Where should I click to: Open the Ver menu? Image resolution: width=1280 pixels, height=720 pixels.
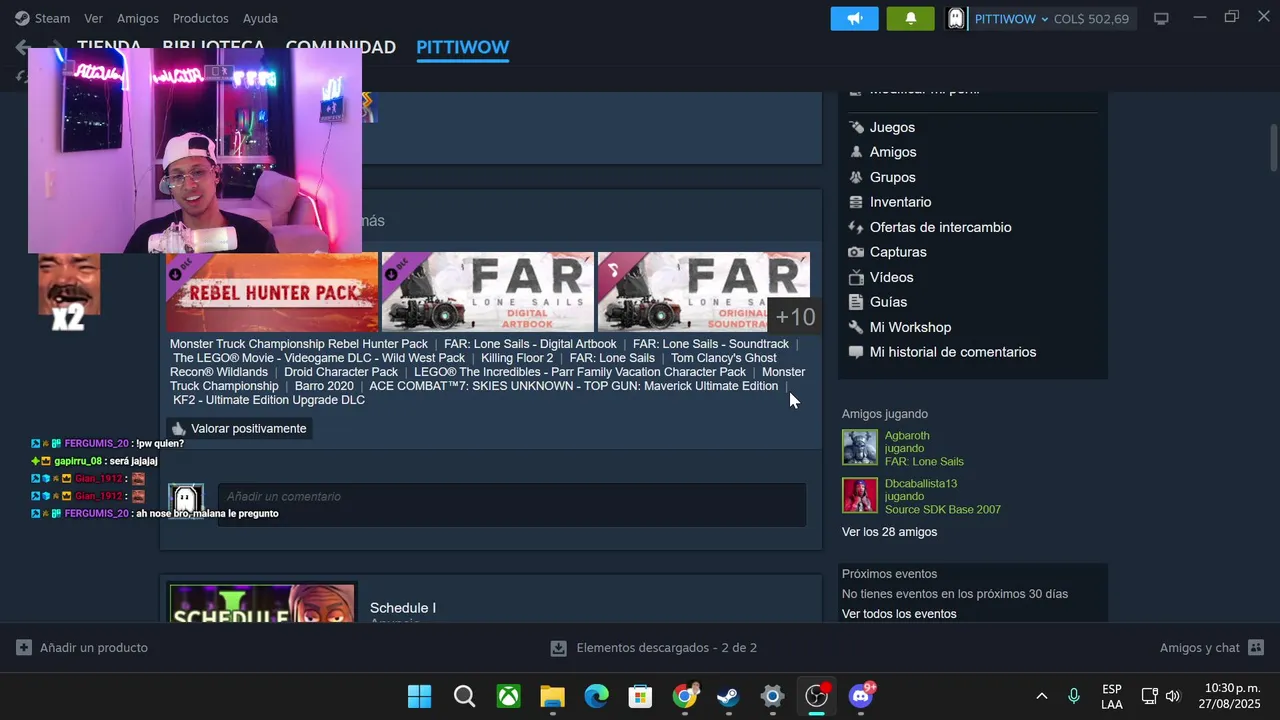click(93, 18)
